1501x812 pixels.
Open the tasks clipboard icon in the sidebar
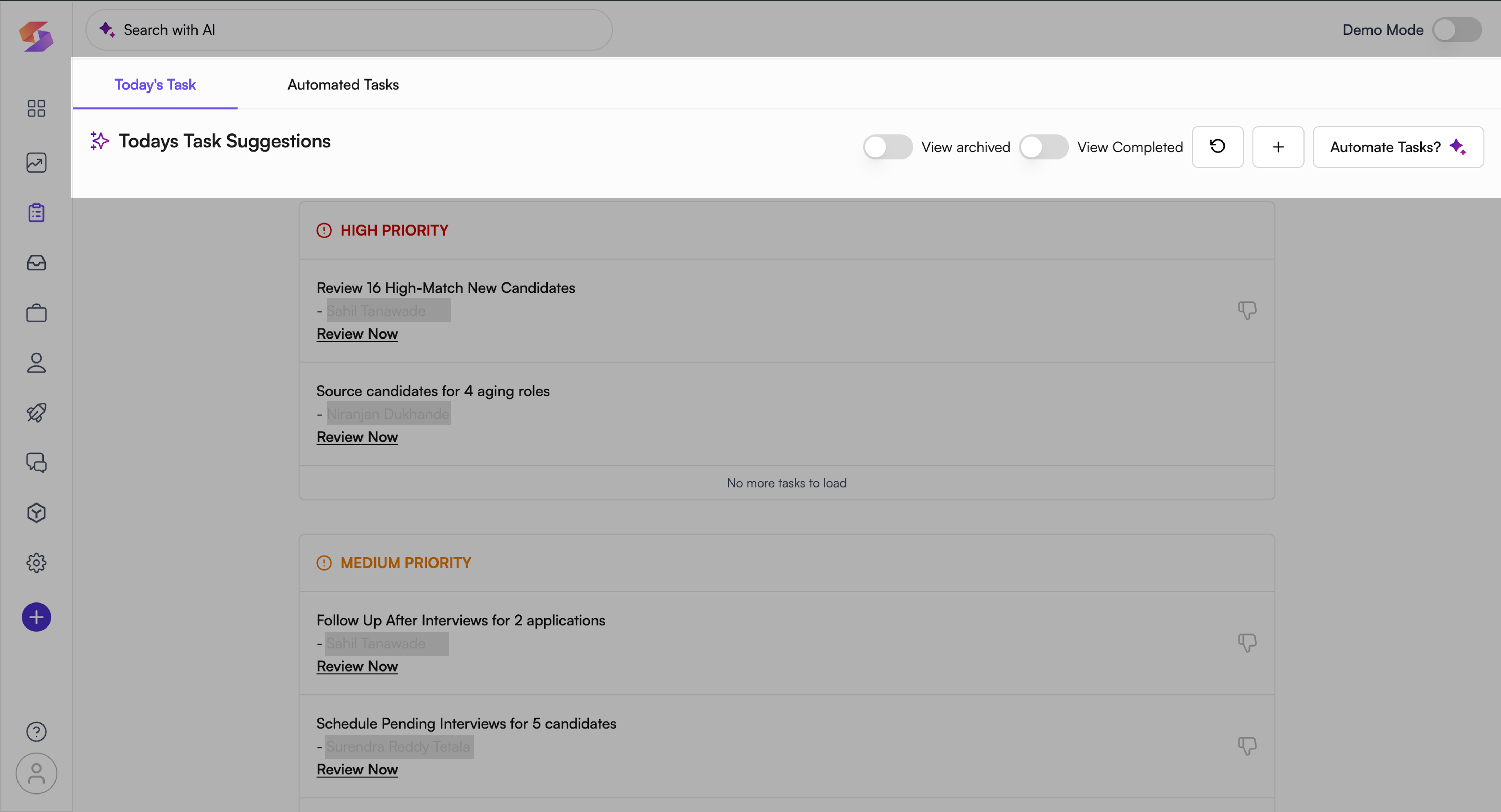(36, 213)
